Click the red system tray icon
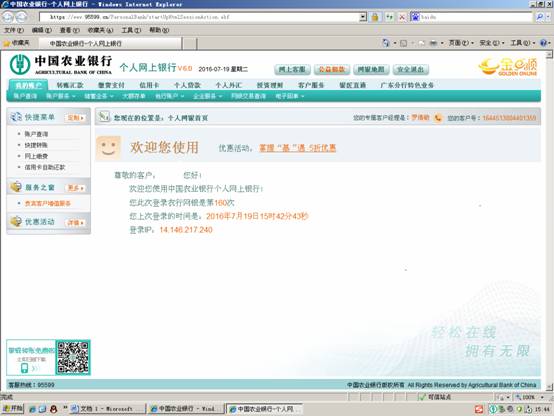The width and height of the screenshot is (554, 416). pyautogui.click(x=479, y=409)
